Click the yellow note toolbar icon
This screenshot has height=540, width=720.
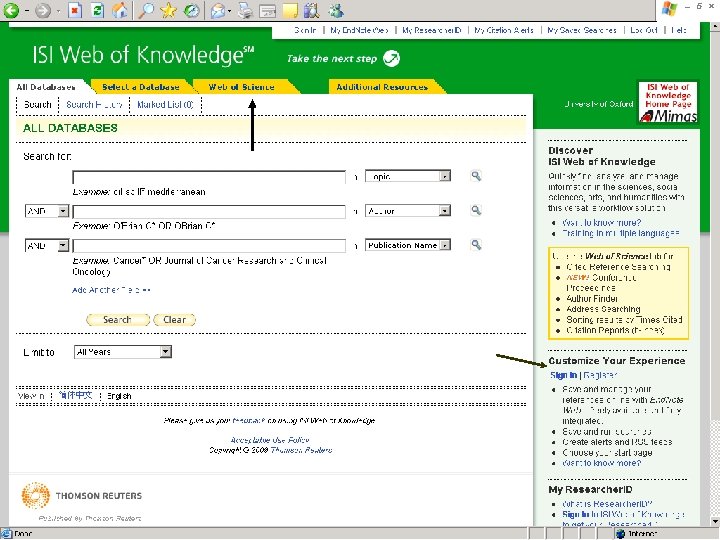pyautogui.click(x=290, y=10)
